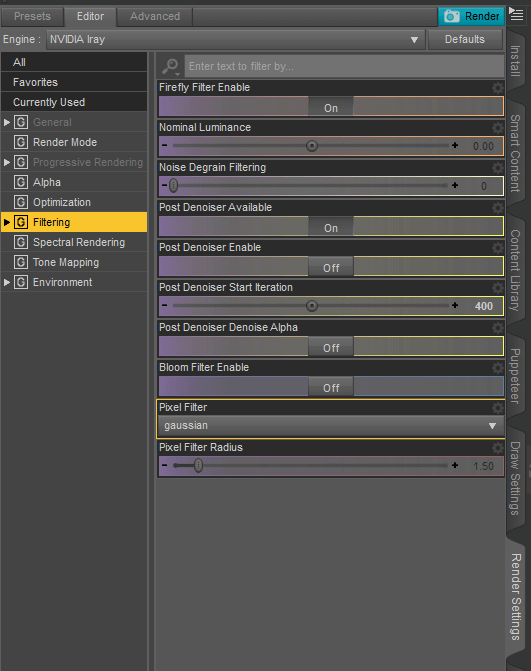Click the Render button
The width and height of the screenshot is (531, 671).
(x=471, y=17)
